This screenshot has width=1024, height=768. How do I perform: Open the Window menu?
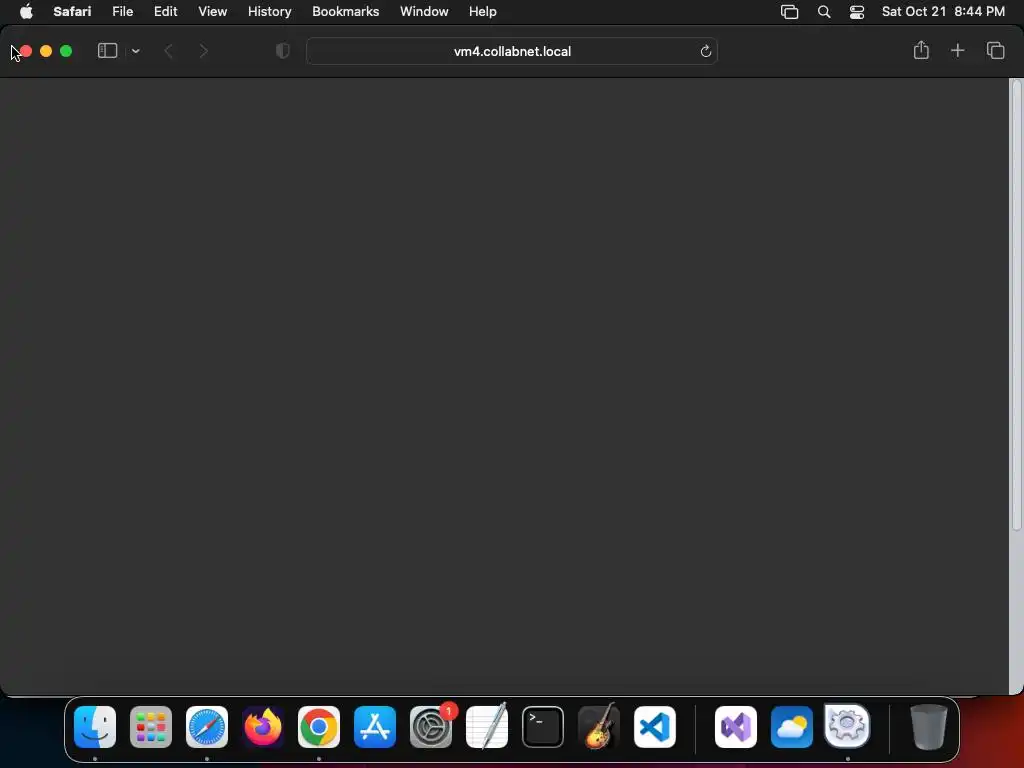[424, 12]
